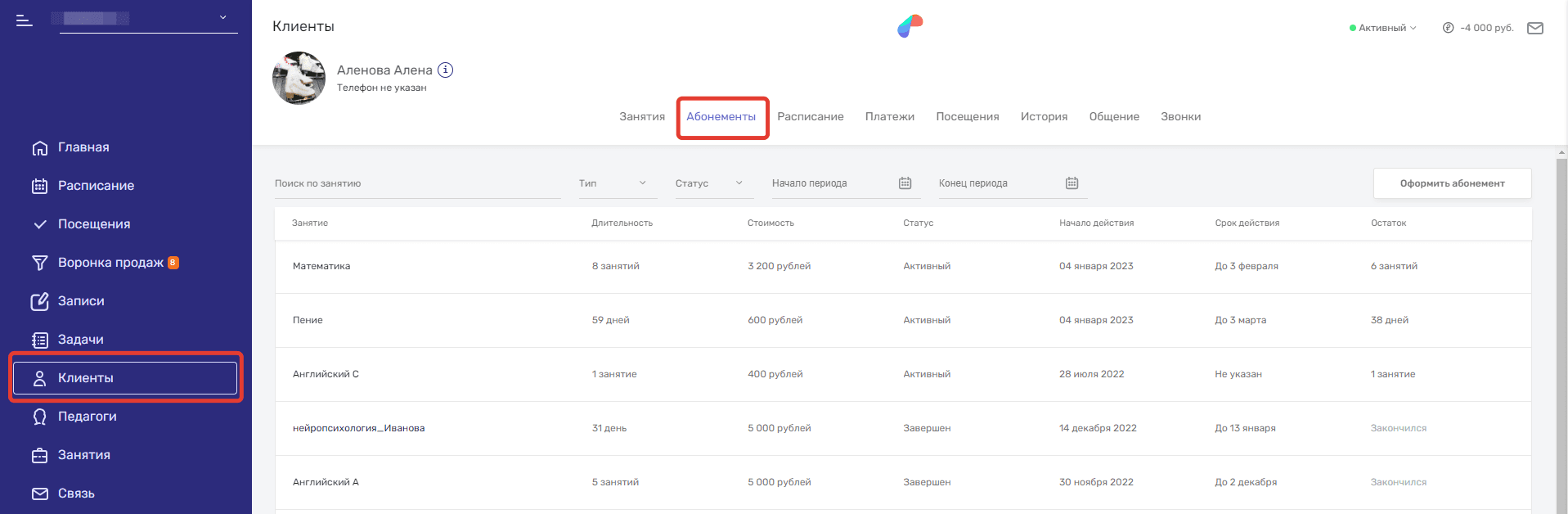This screenshot has height=514, width=1568.
Task: Open the Активный status dropdown
Action: click(x=1382, y=28)
